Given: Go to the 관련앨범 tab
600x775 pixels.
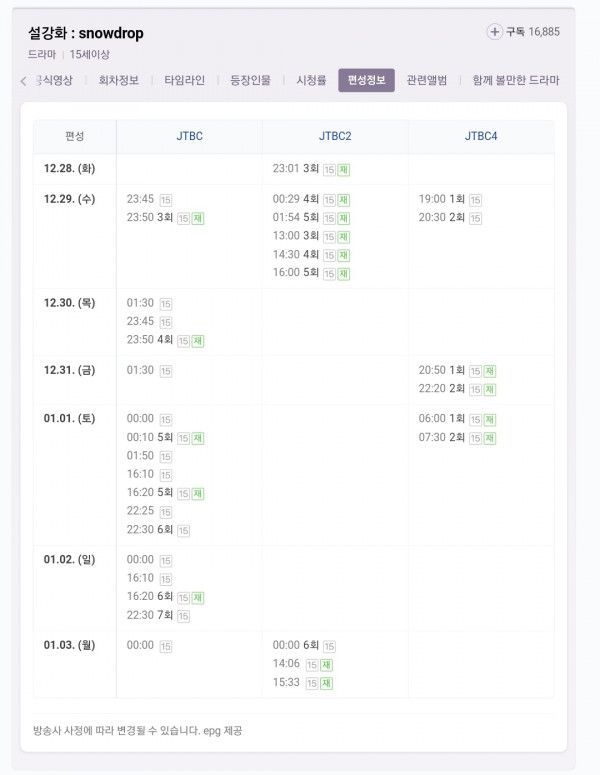Looking at the screenshot, I should (427, 81).
